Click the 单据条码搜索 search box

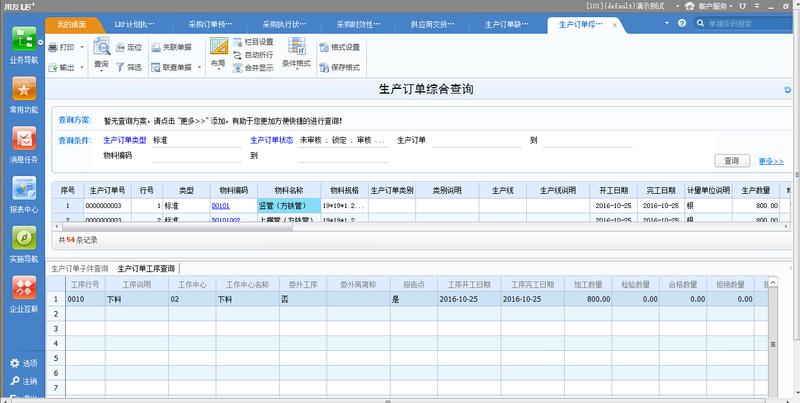746,23
